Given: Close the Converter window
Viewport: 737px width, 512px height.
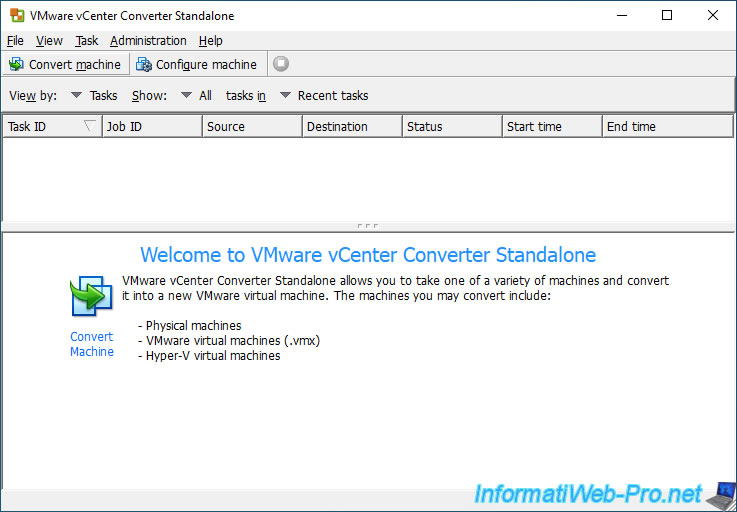Looking at the screenshot, I should coord(713,16).
